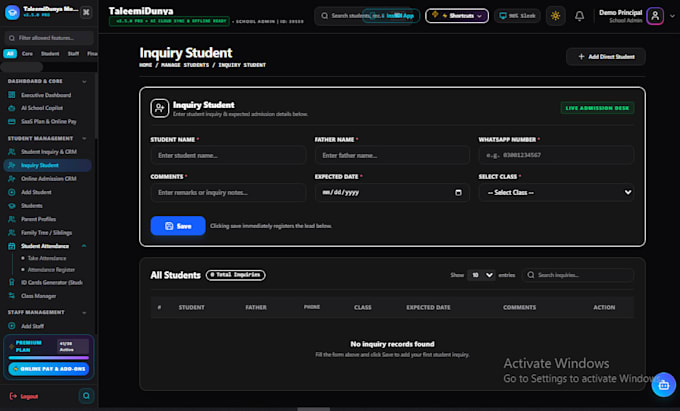Go to Add Student page
The image size is (680, 411).
(36, 192)
